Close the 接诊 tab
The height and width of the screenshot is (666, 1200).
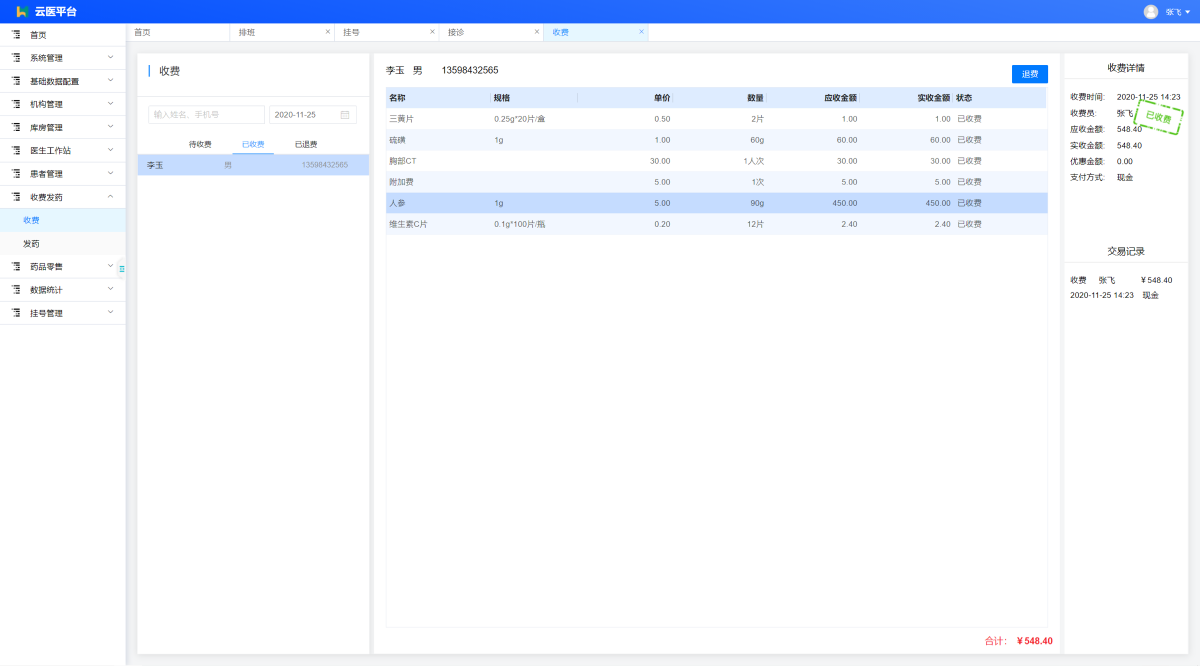point(537,32)
